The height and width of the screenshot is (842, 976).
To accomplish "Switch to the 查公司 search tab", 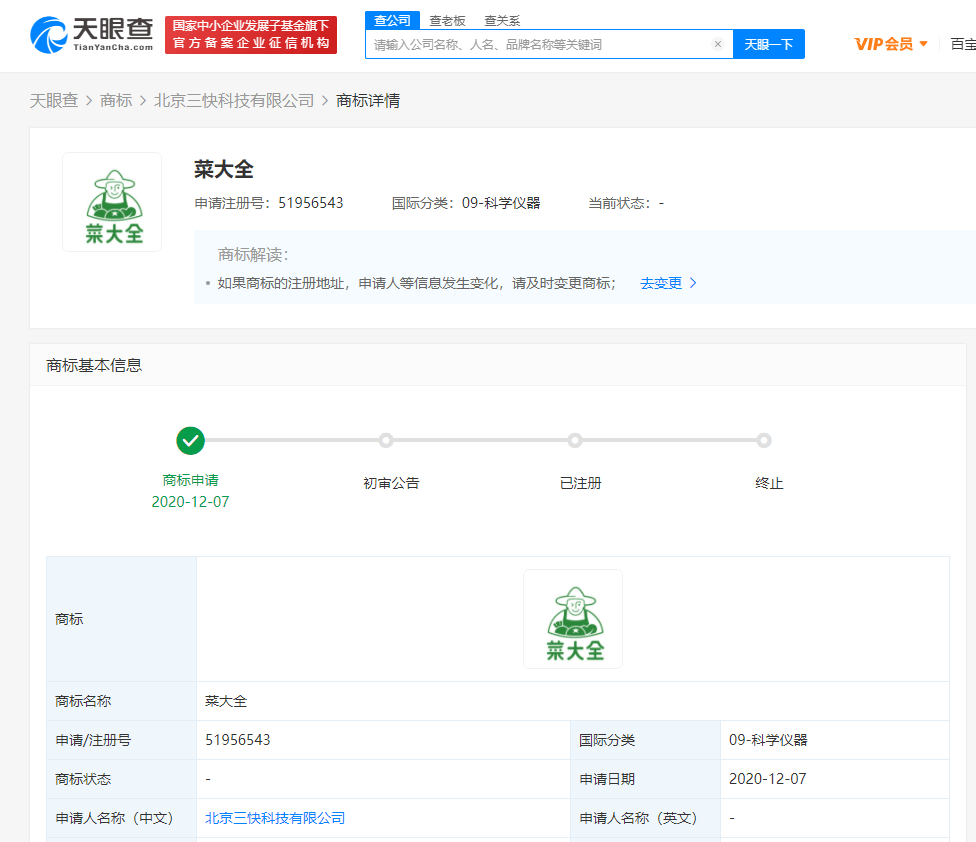I will [392, 21].
